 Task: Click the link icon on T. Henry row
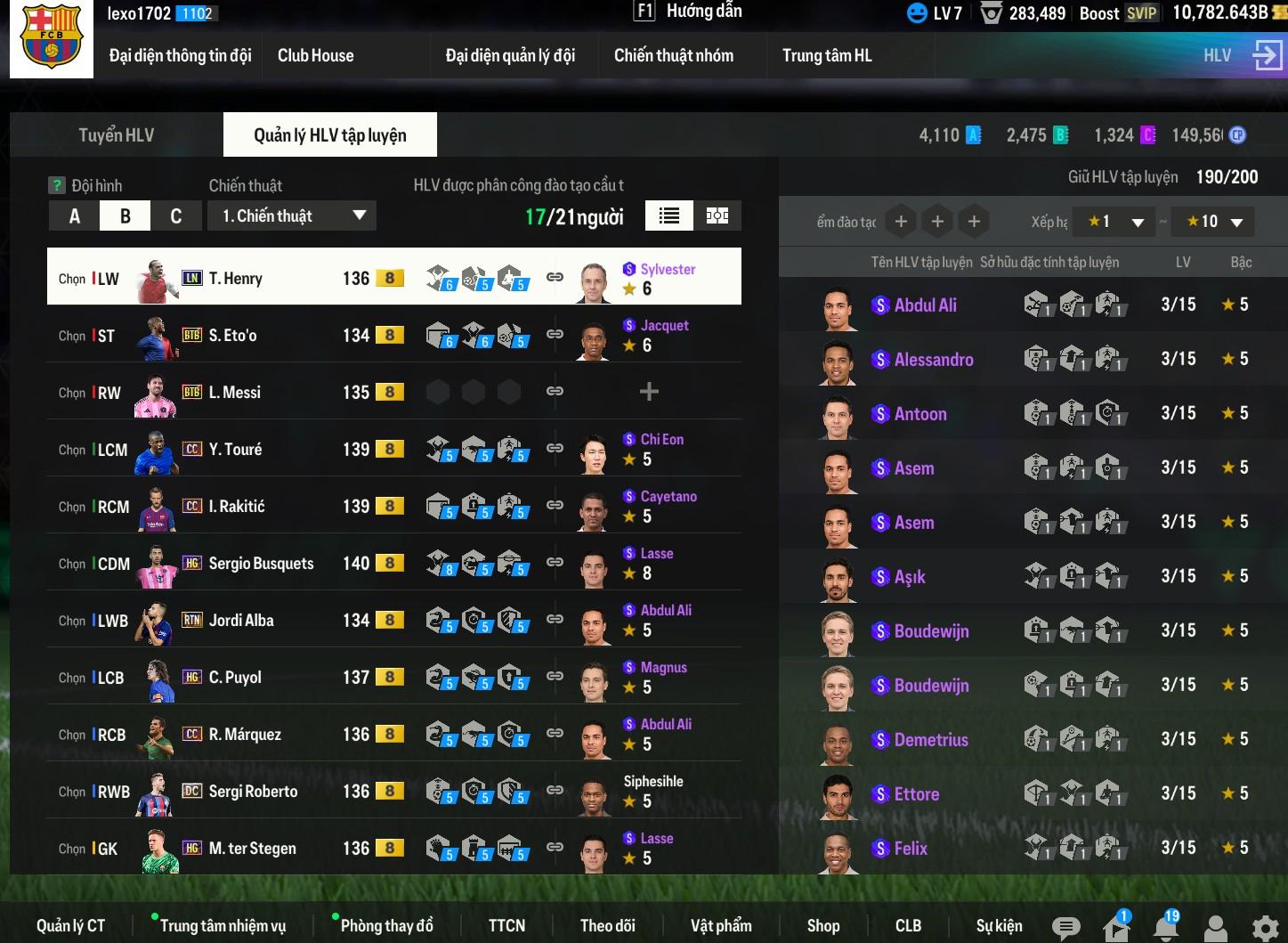coord(555,277)
